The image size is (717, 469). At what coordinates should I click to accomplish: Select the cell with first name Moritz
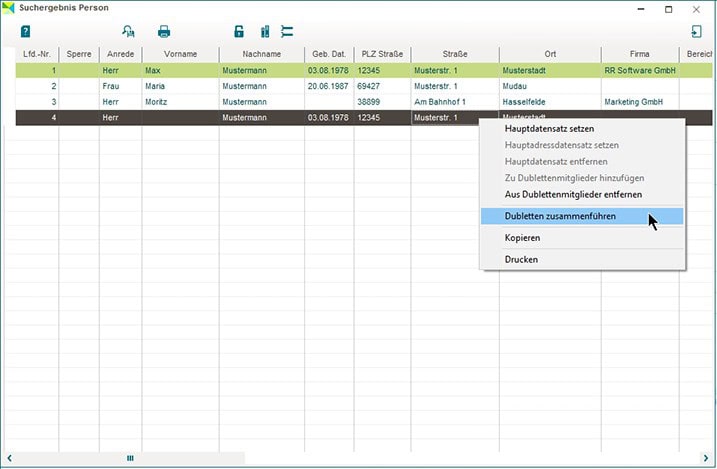[180, 101]
